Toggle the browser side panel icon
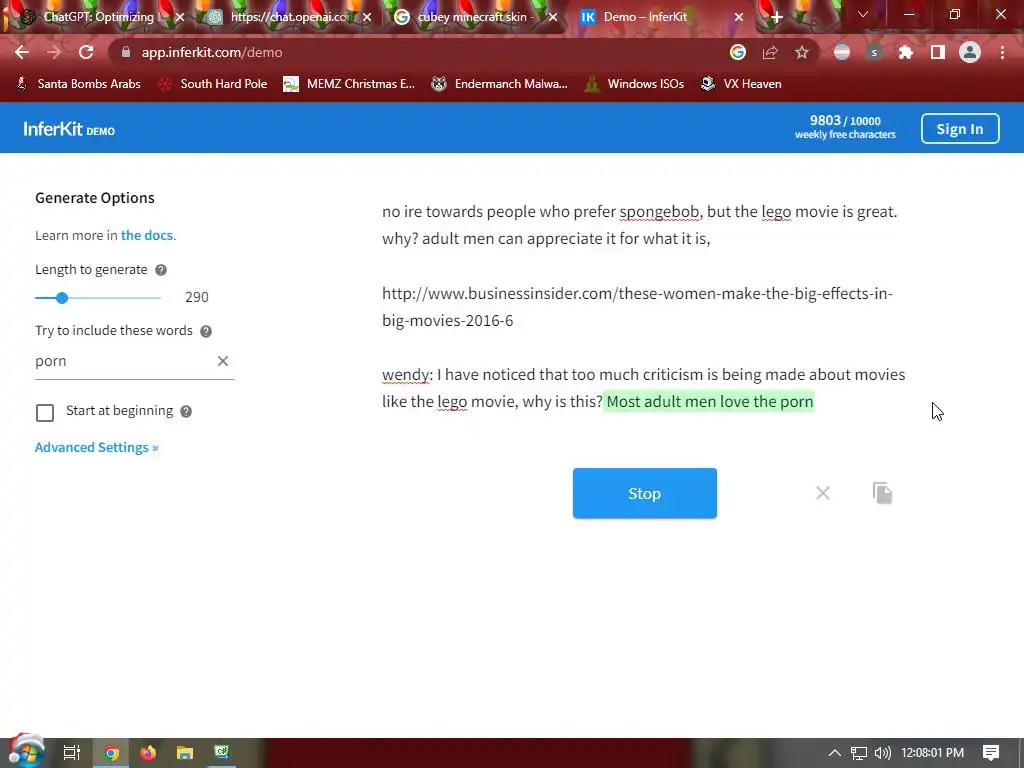The width and height of the screenshot is (1024, 768). pos(938,52)
